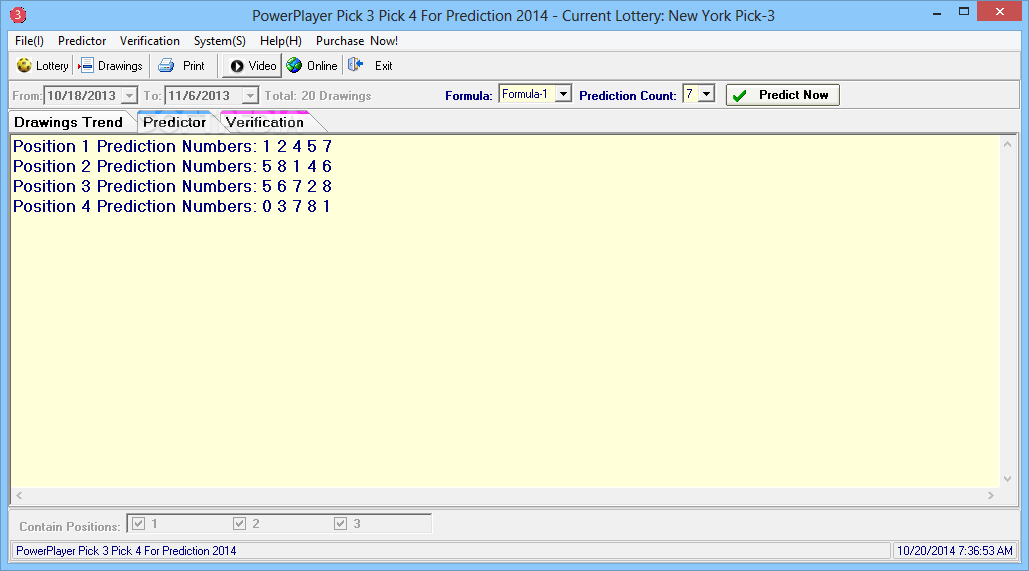Play the Video toolbar button

coord(253,66)
